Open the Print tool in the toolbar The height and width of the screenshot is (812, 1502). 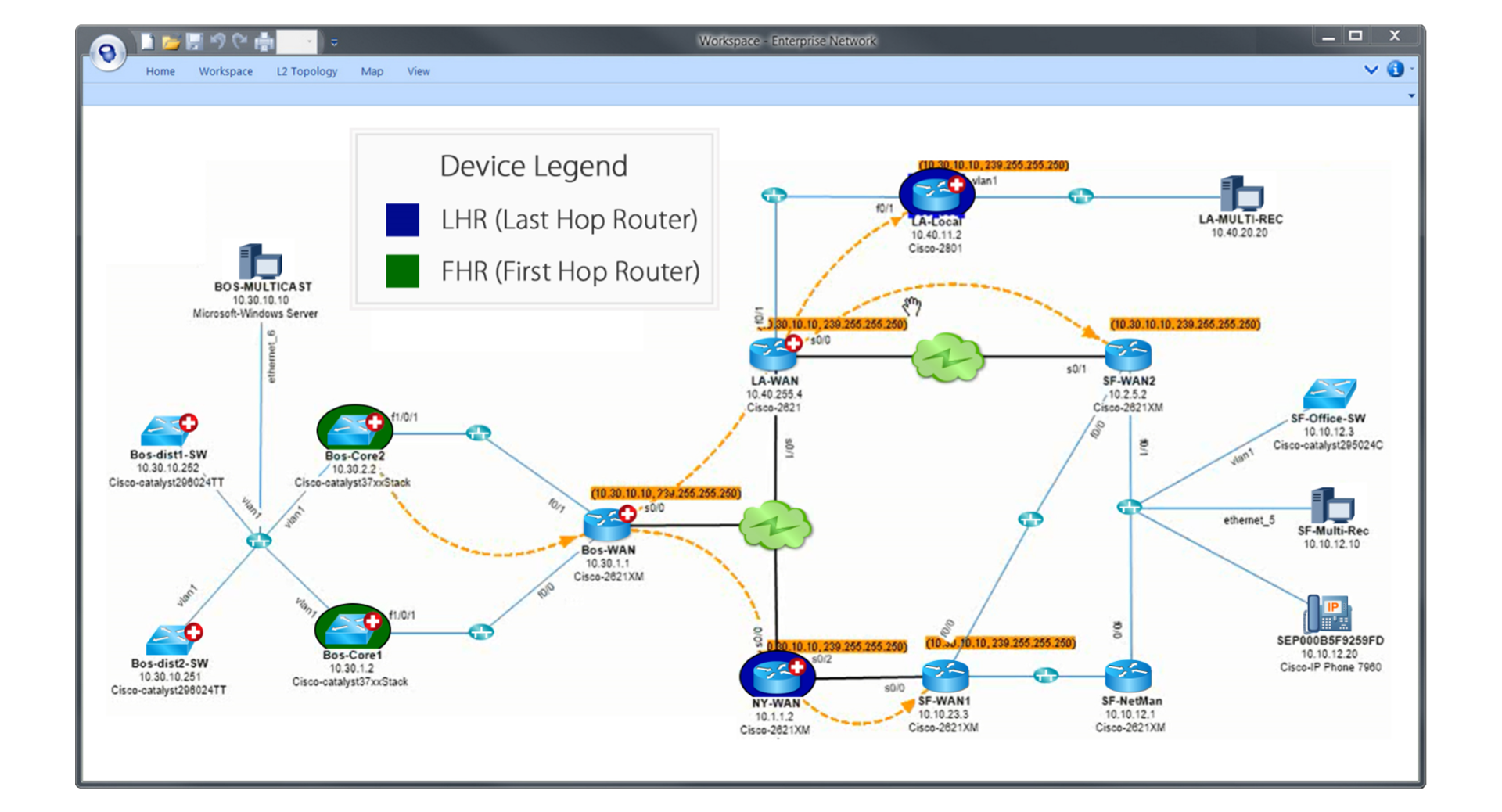[264, 41]
